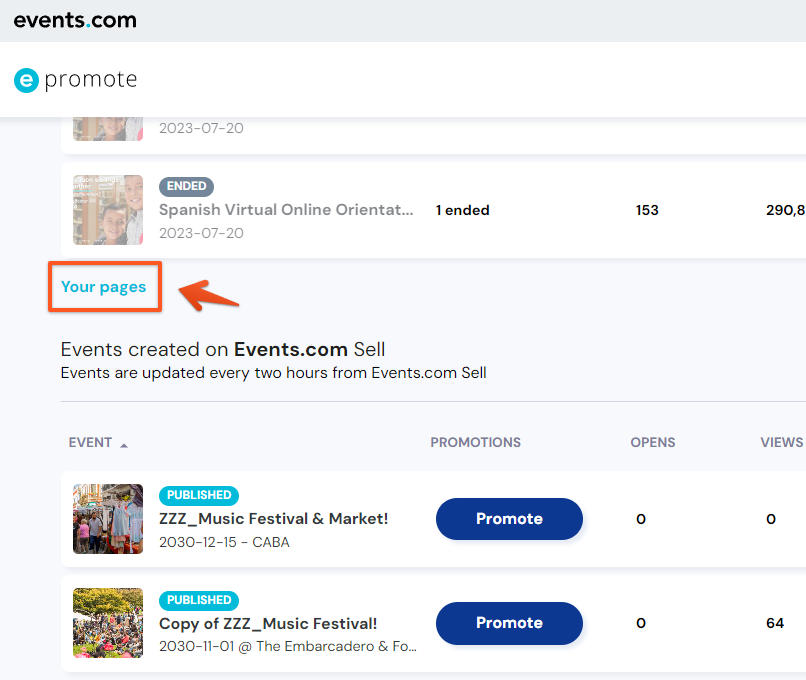Click the PUBLISHED badge on ZZZ_Music Festival & Market!
The width and height of the screenshot is (806, 680).
click(199, 495)
